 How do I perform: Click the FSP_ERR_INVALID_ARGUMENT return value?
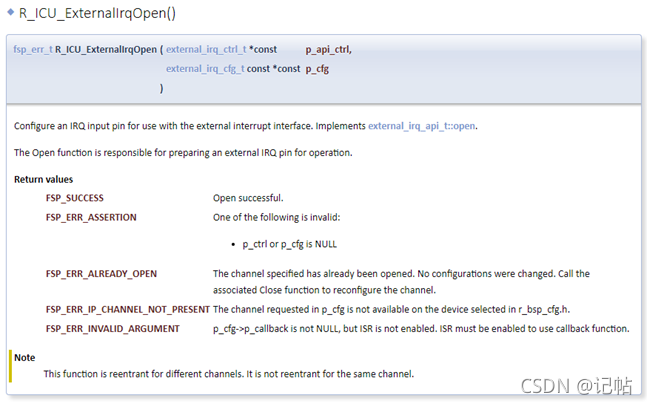113,329
